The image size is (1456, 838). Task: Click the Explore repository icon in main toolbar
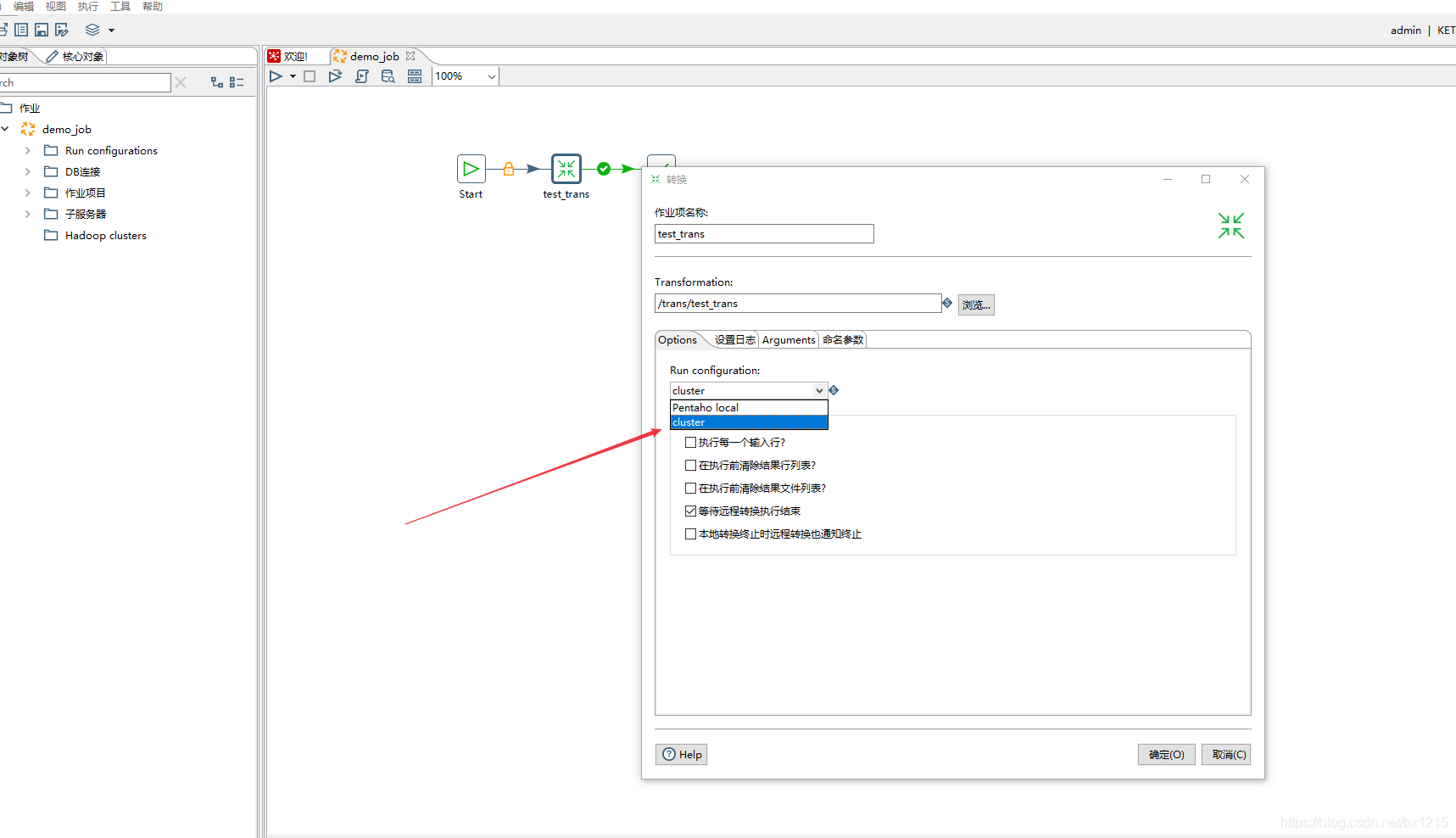click(21, 30)
